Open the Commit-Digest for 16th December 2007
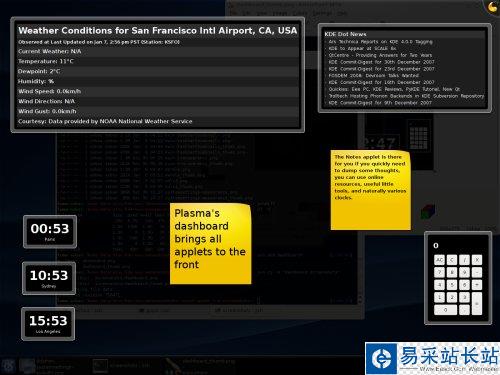This screenshot has width=500, height=375. click(381, 82)
